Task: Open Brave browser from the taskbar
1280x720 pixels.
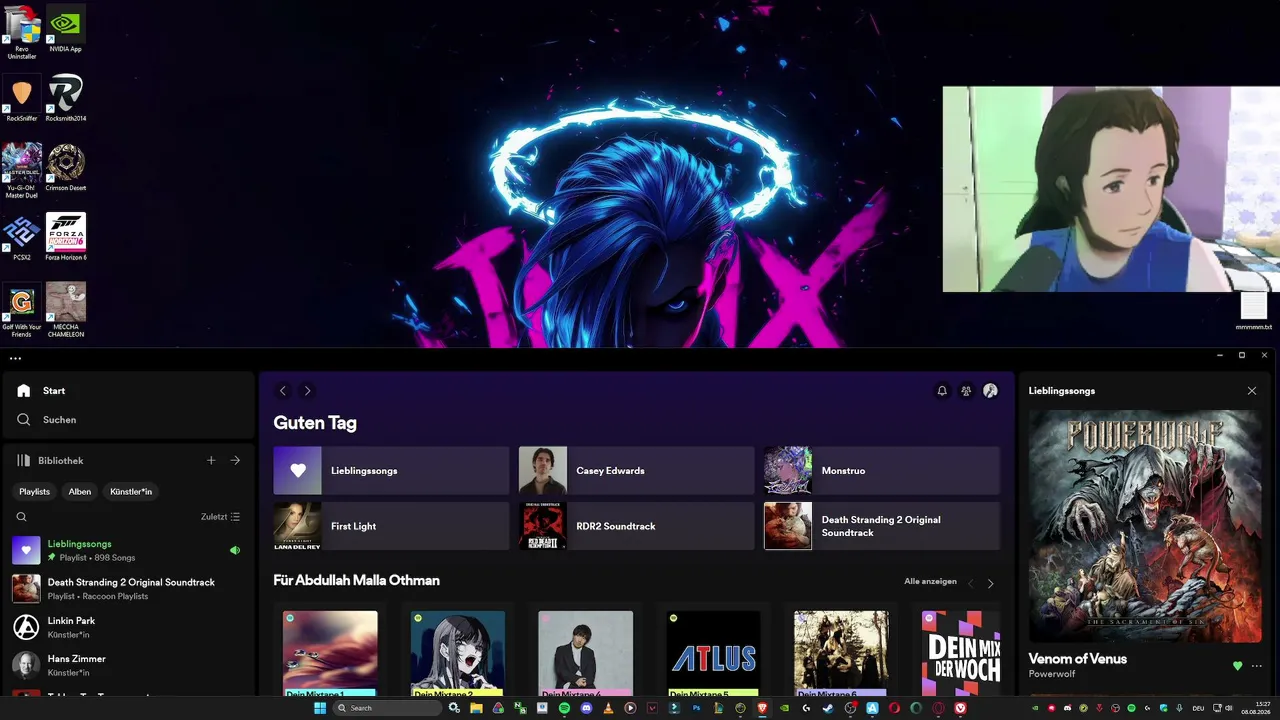Action: (x=762, y=708)
